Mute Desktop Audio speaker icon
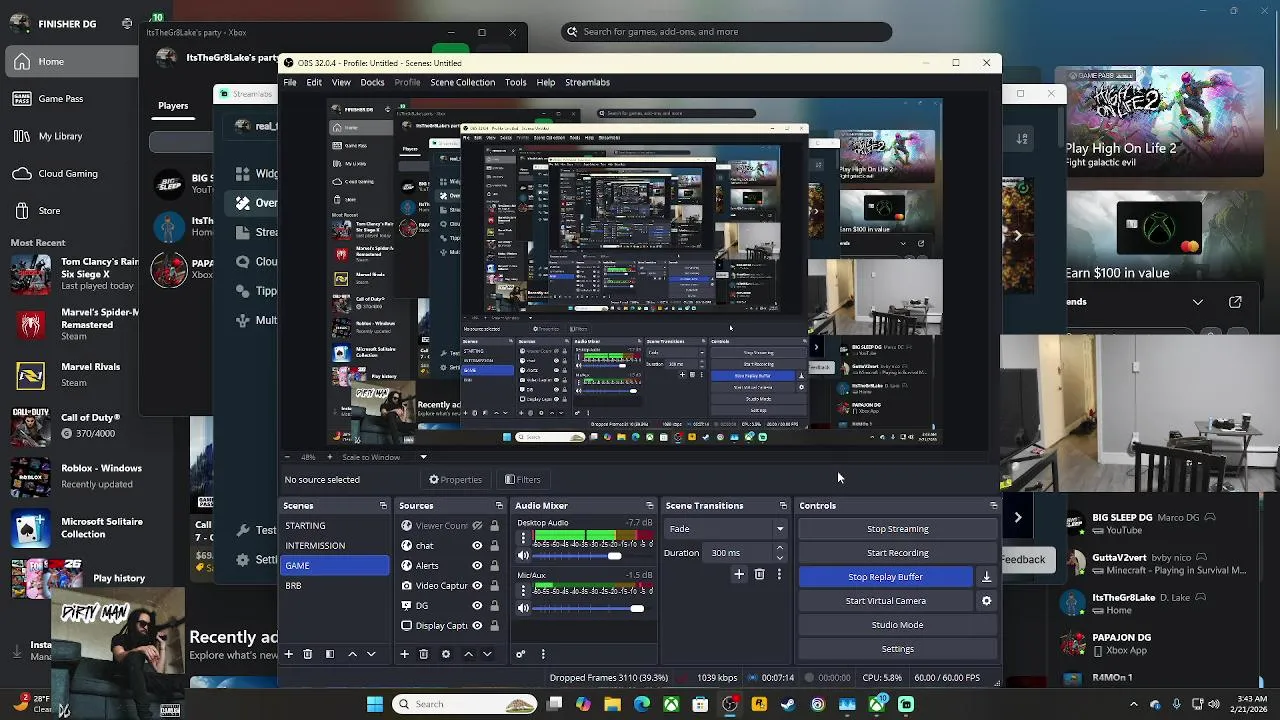The width and height of the screenshot is (1280, 720). (523, 556)
